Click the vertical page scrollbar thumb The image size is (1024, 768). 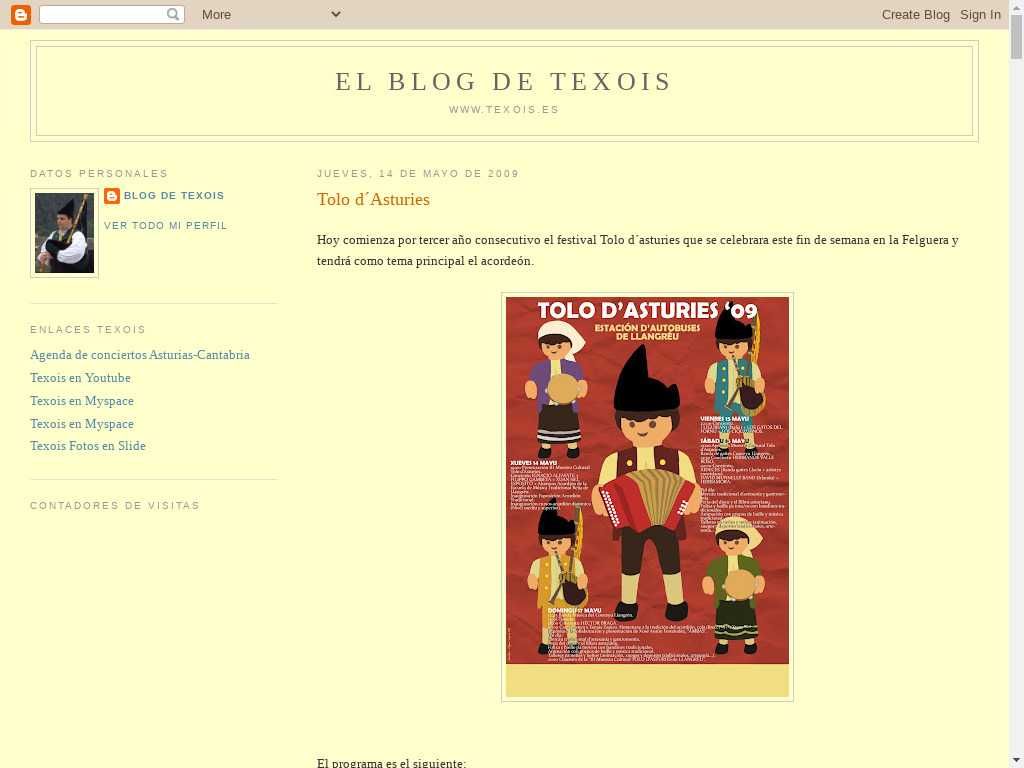pyautogui.click(x=1017, y=37)
